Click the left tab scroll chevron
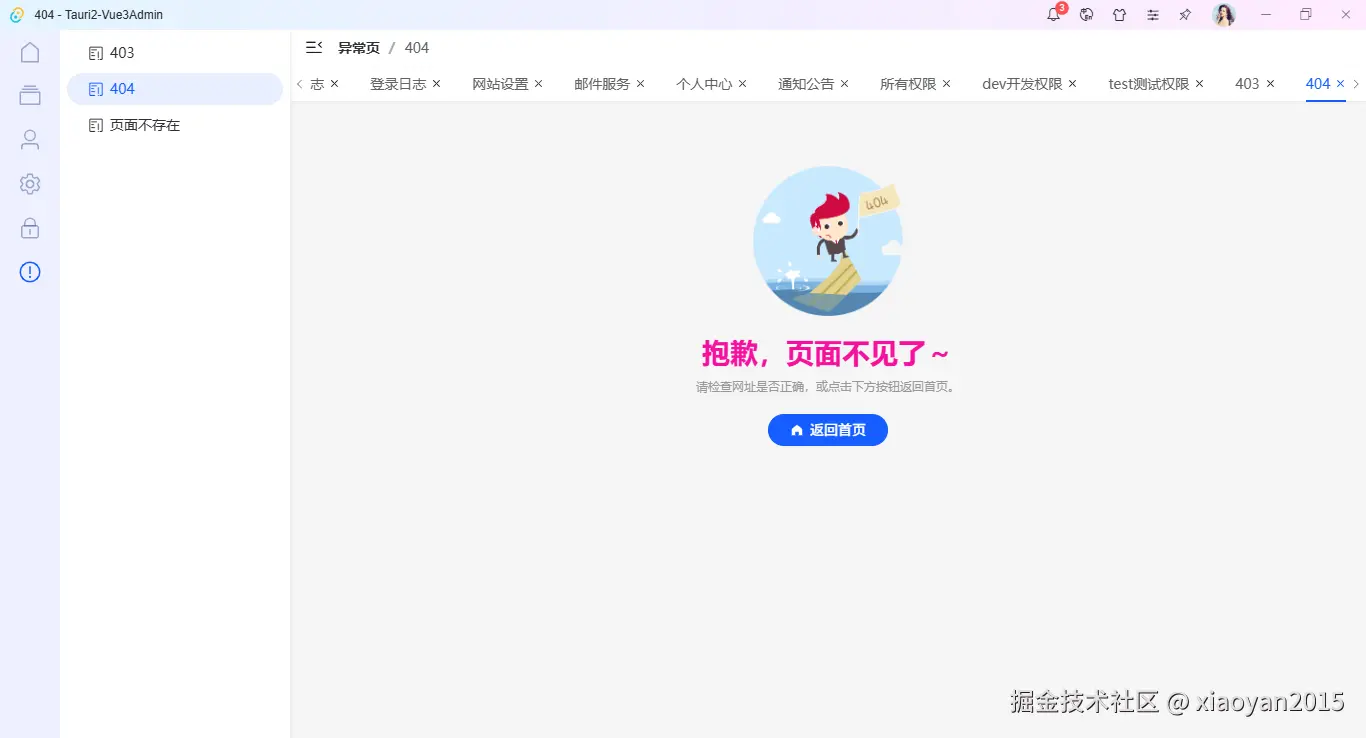 tap(298, 84)
